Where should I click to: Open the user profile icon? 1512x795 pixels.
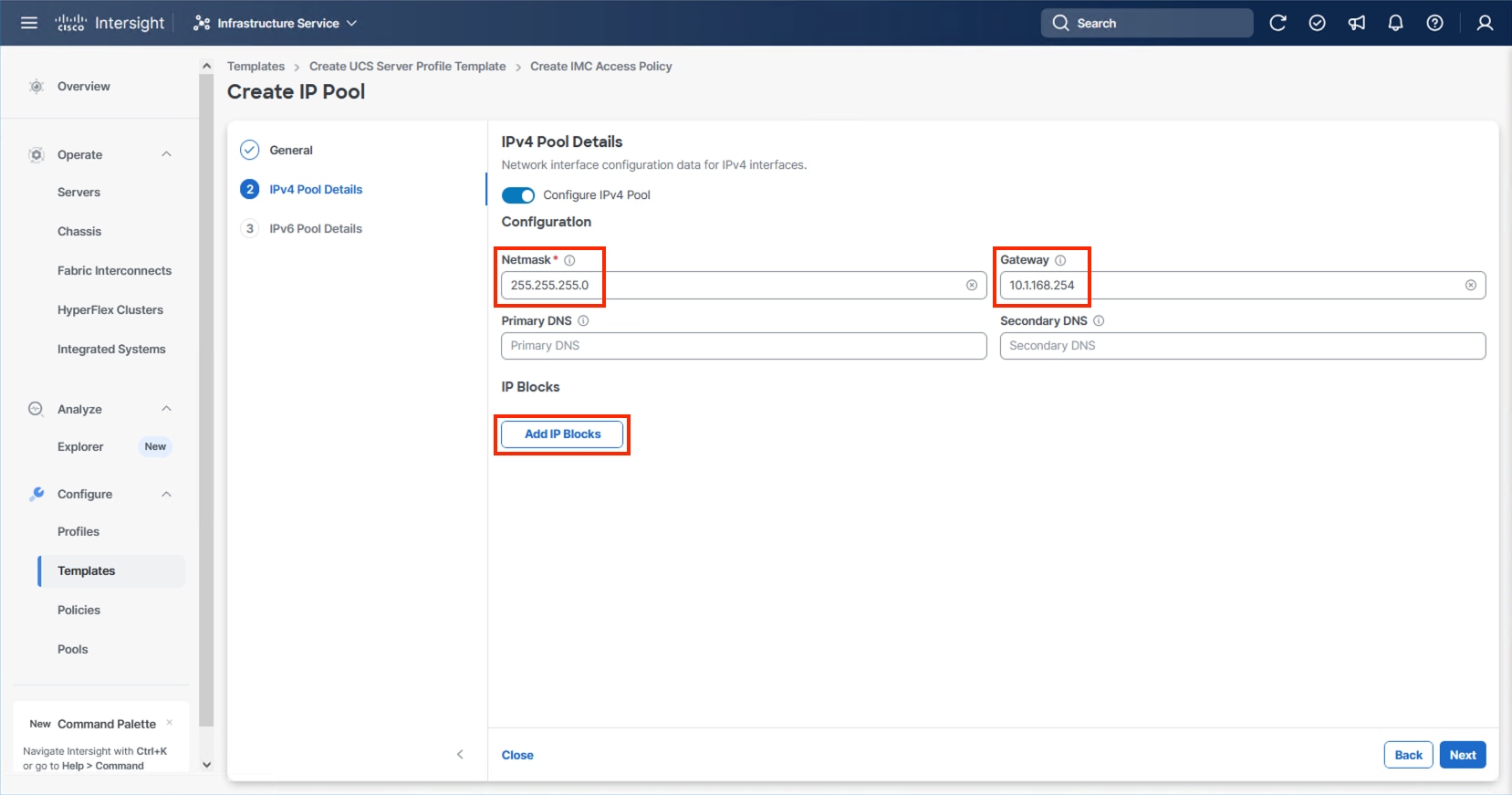1485,23
